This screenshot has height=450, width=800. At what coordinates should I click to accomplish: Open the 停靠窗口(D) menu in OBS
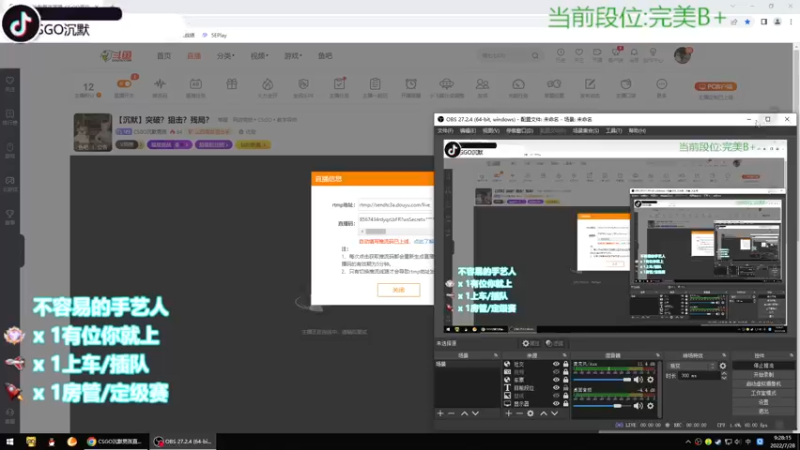pos(519,131)
